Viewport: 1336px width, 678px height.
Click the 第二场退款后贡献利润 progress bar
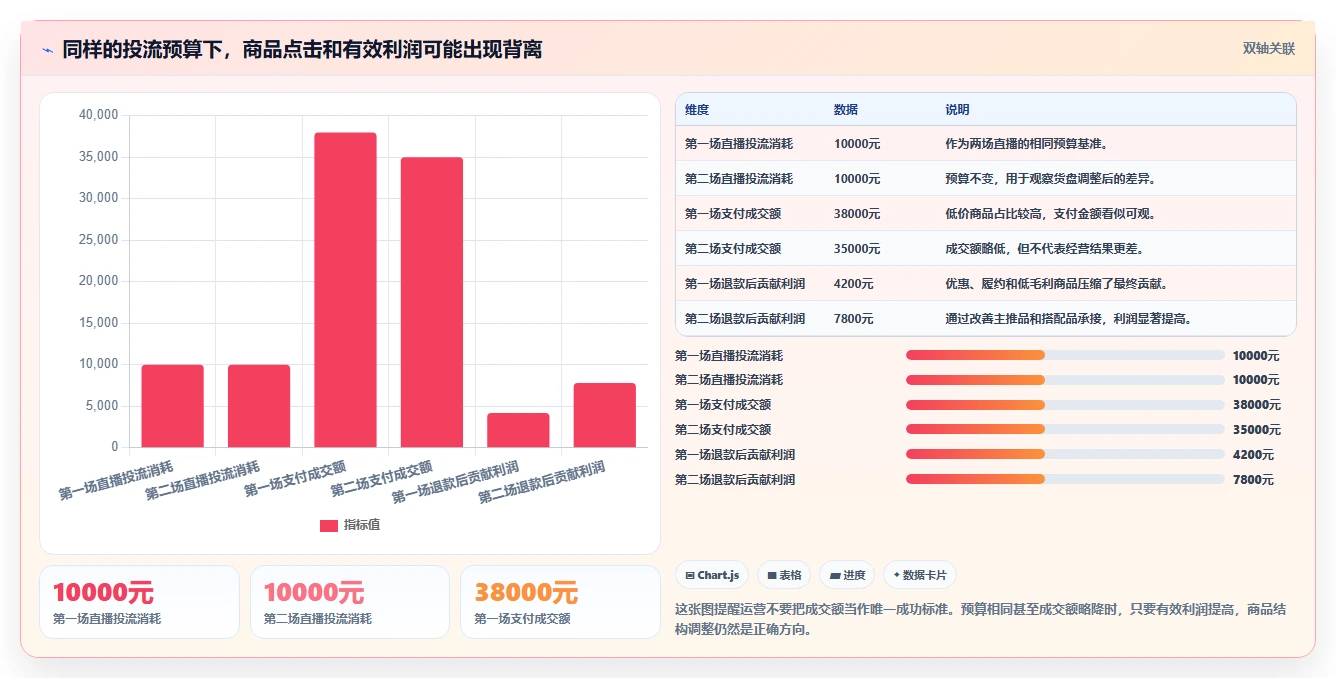click(1065, 479)
